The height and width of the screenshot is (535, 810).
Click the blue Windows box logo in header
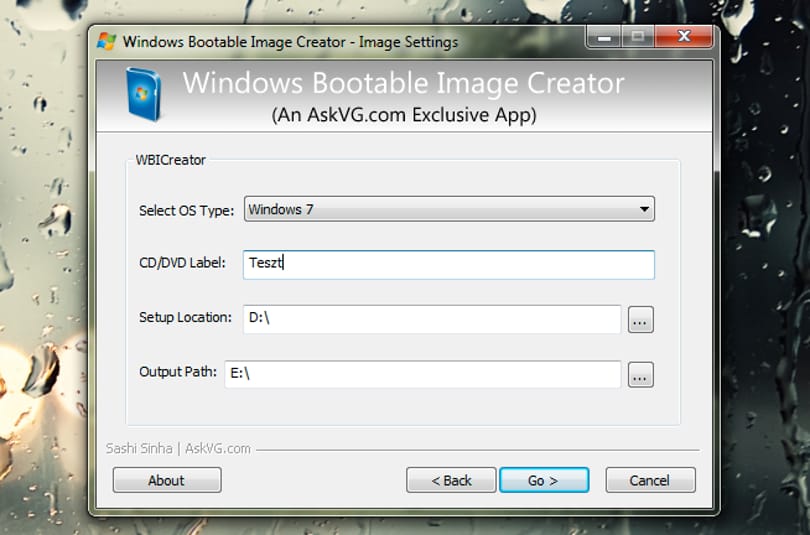pos(143,95)
